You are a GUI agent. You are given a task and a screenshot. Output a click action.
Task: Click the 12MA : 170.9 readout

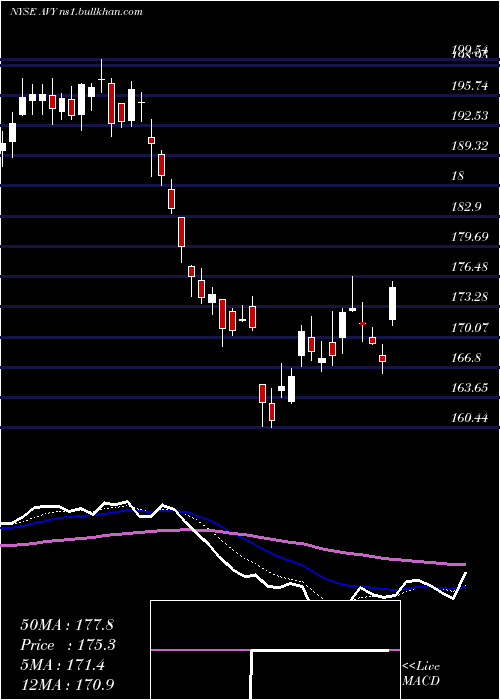[x=69, y=684]
